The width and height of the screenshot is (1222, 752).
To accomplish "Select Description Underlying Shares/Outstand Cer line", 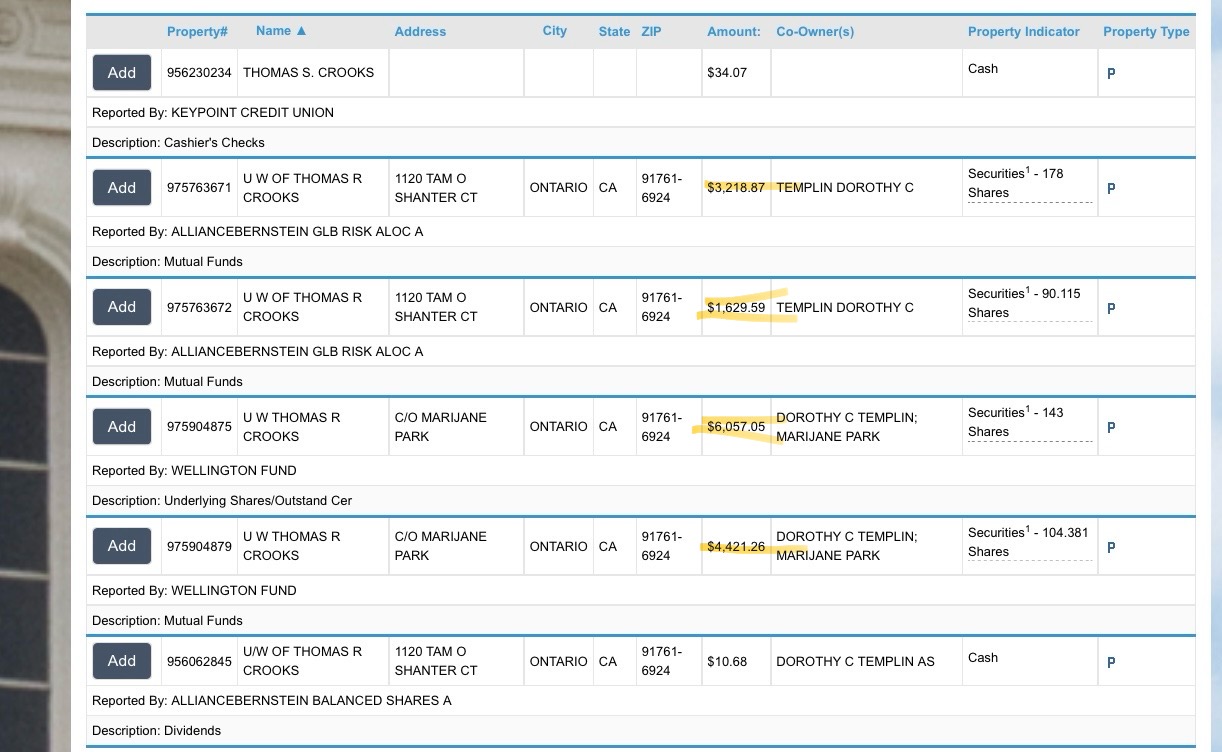I will click(x=222, y=501).
